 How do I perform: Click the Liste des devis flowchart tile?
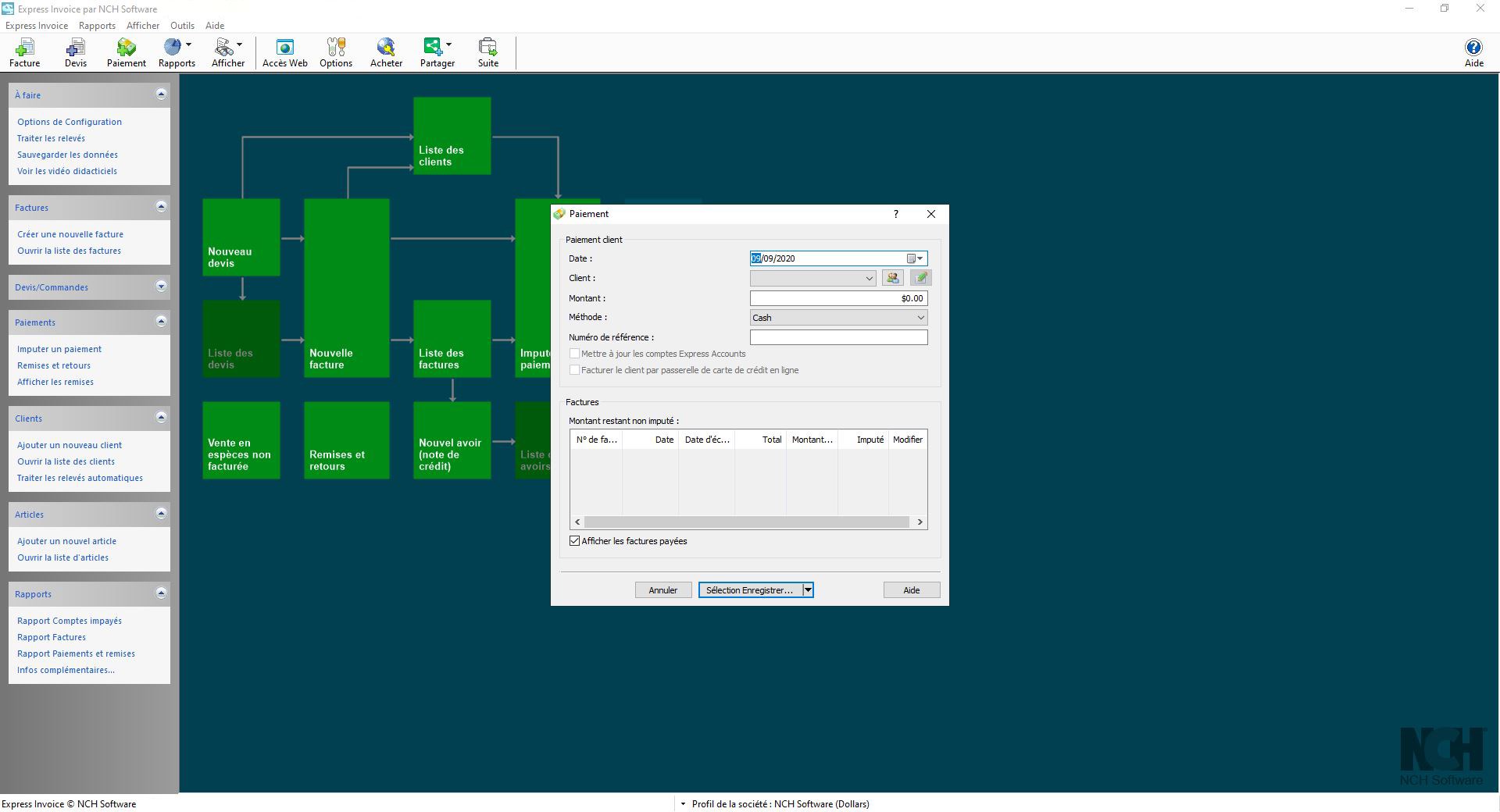tap(241, 339)
